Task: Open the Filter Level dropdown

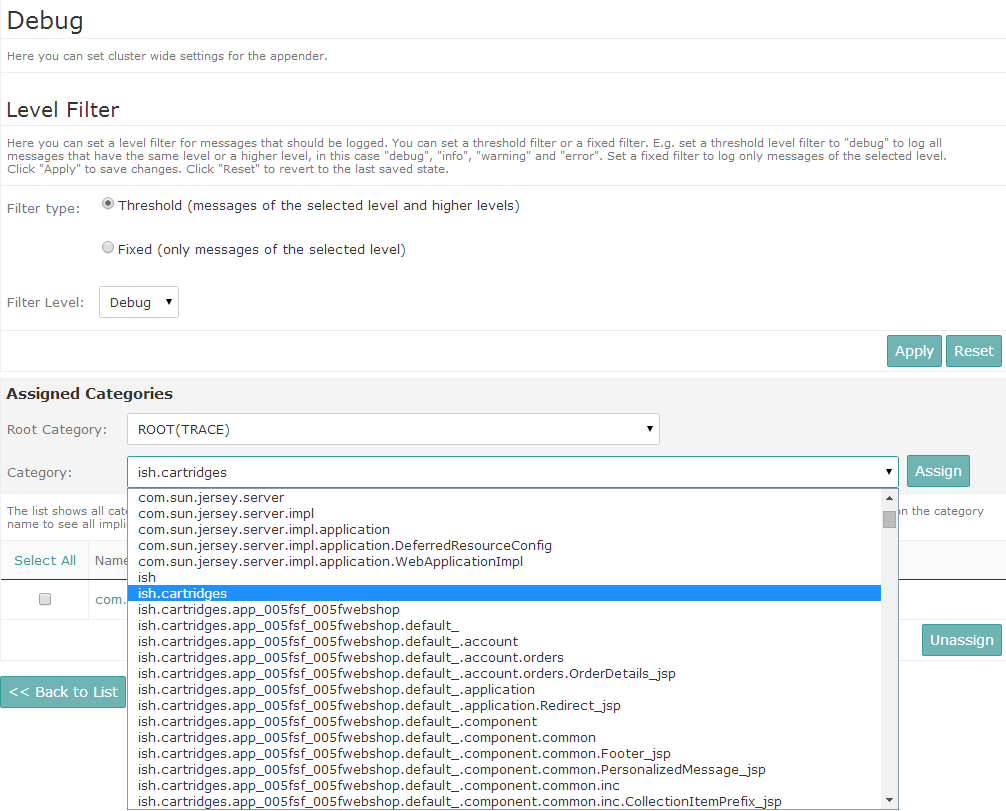Action: pos(138,301)
